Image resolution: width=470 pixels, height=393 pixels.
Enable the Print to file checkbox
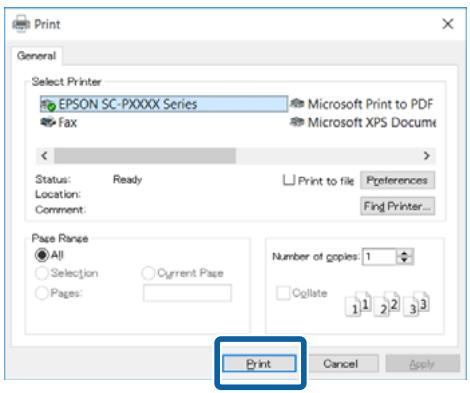(289, 180)
